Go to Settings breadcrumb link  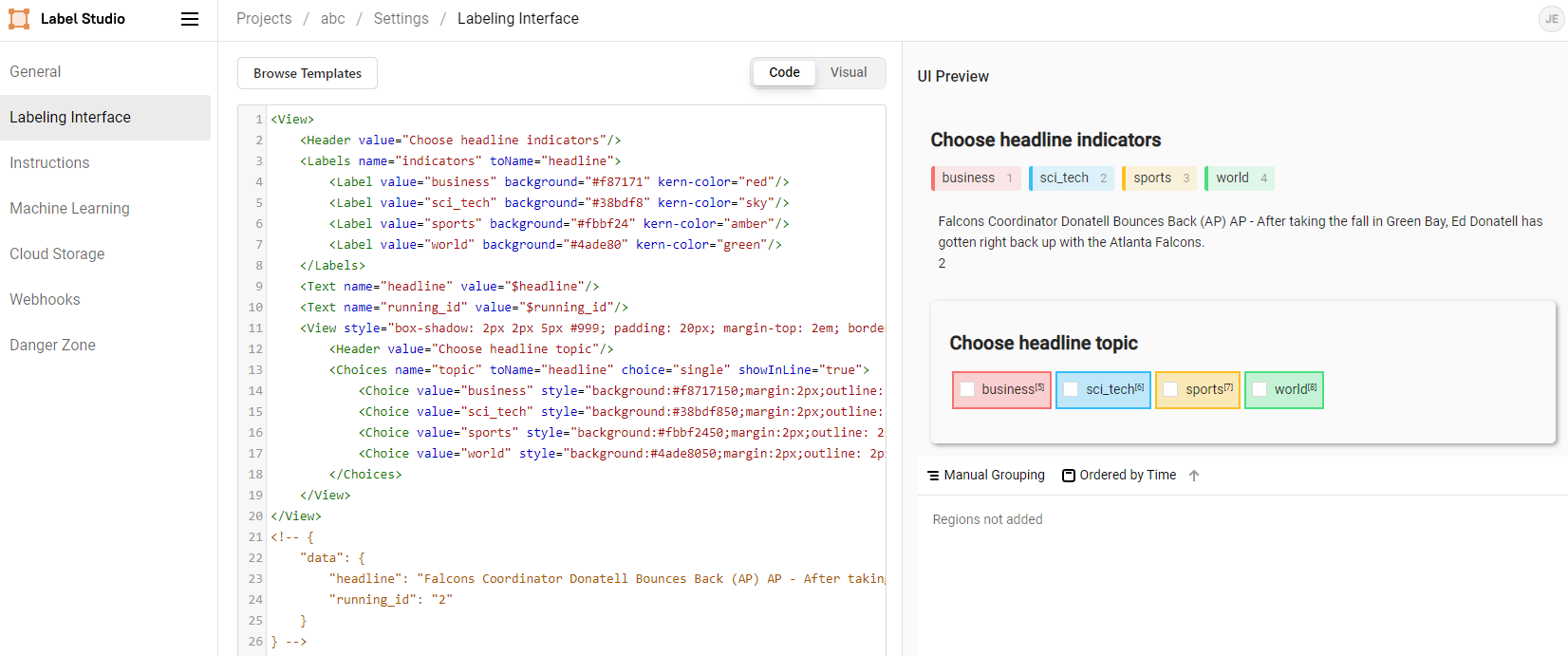[x=401, y=19]
